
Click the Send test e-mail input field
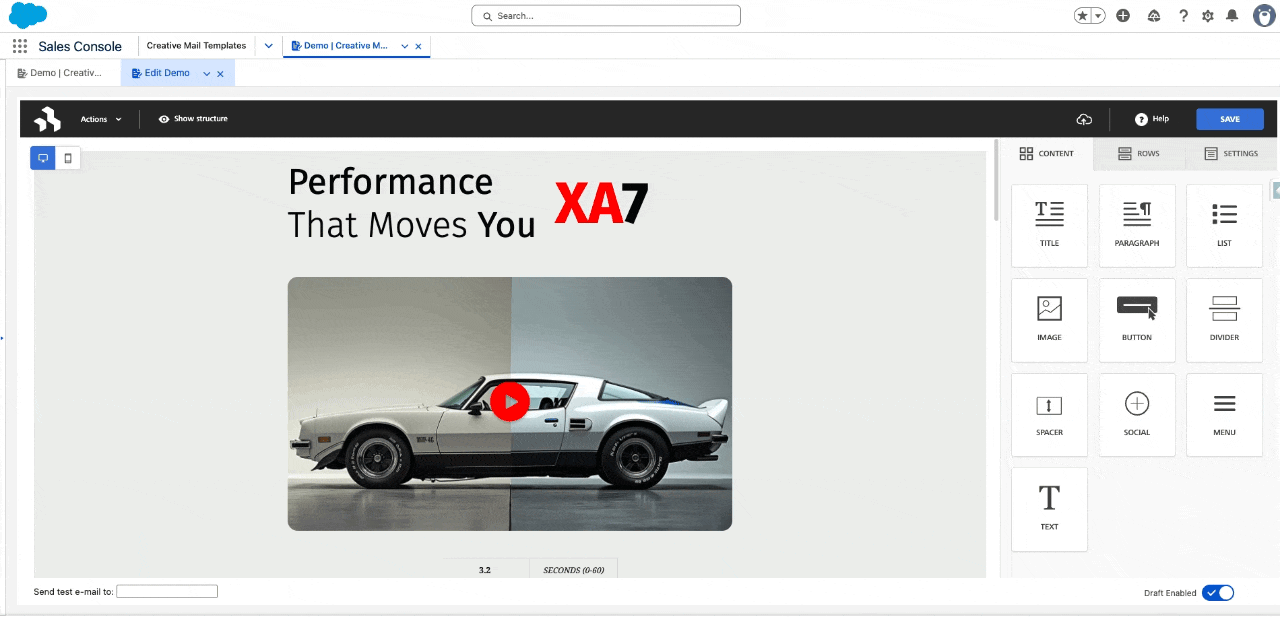167,592
